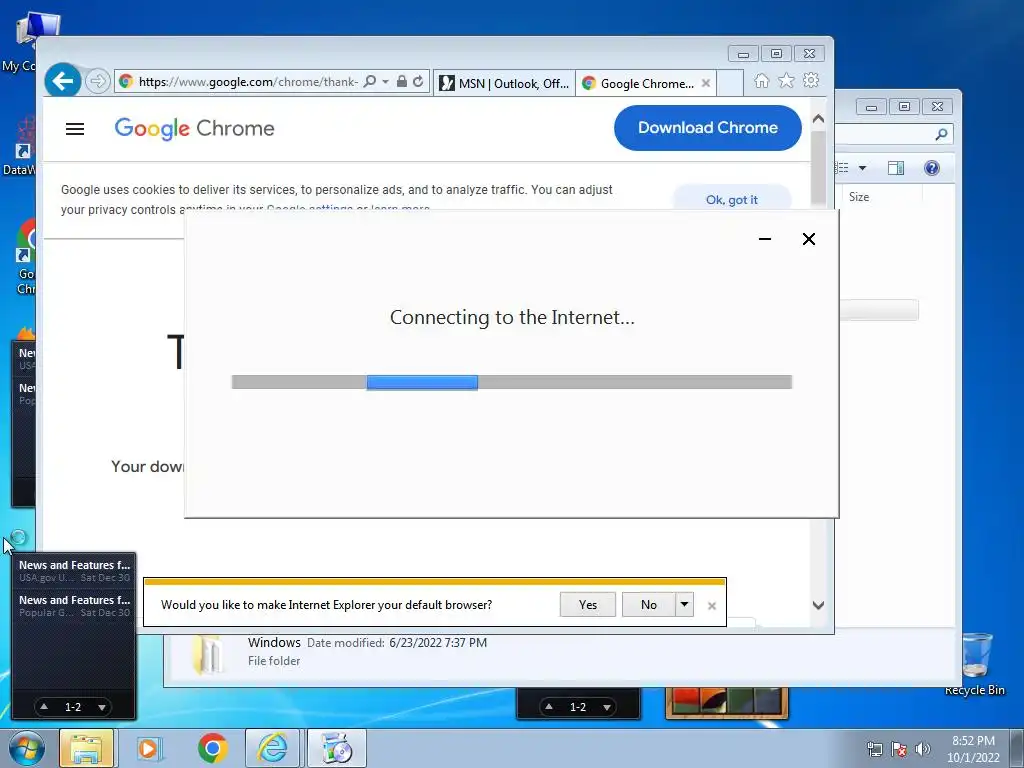Open the first News and Features headline

point(74,570)
